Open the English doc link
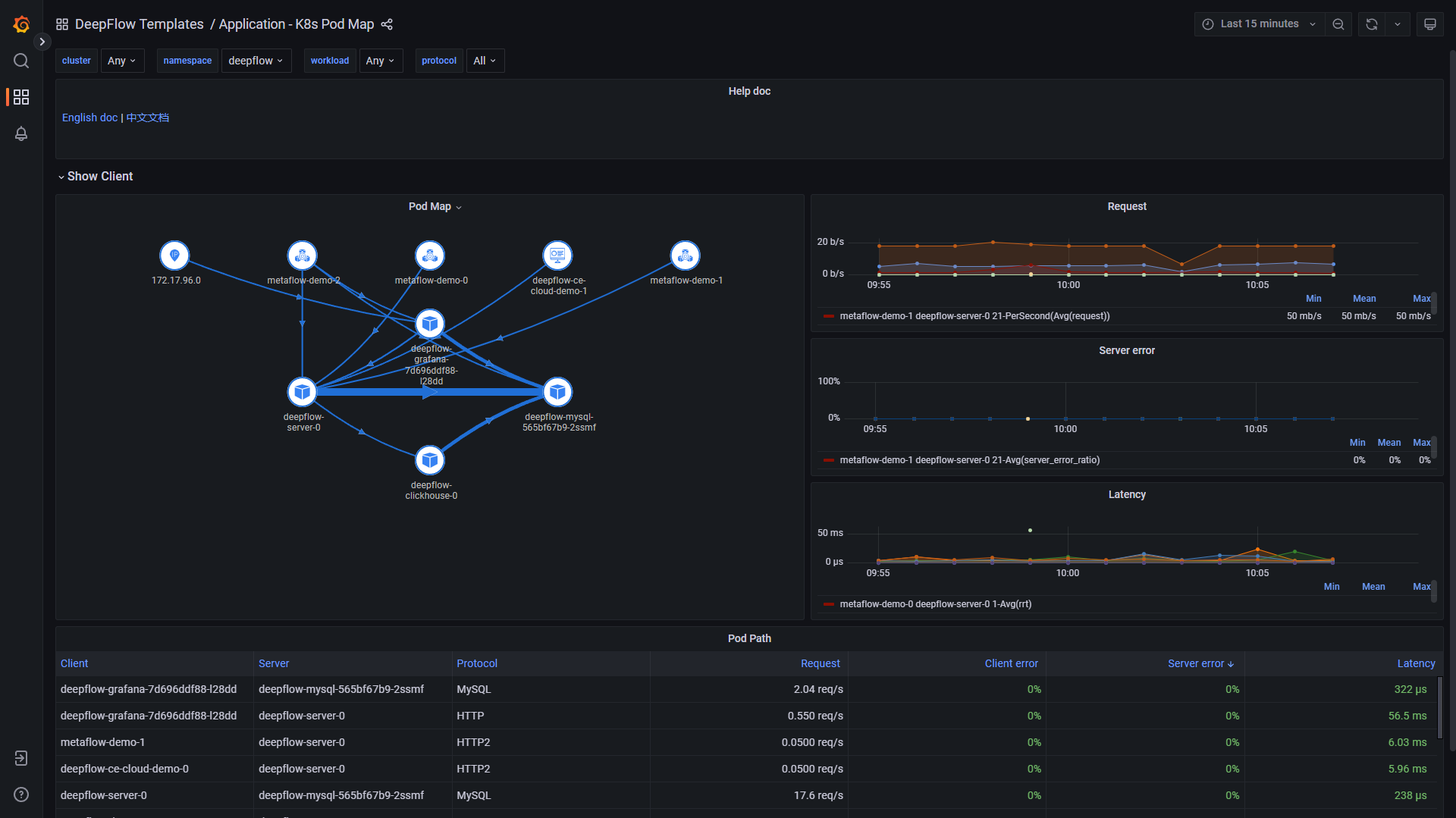1456x818 pixels. coord(89,118)
